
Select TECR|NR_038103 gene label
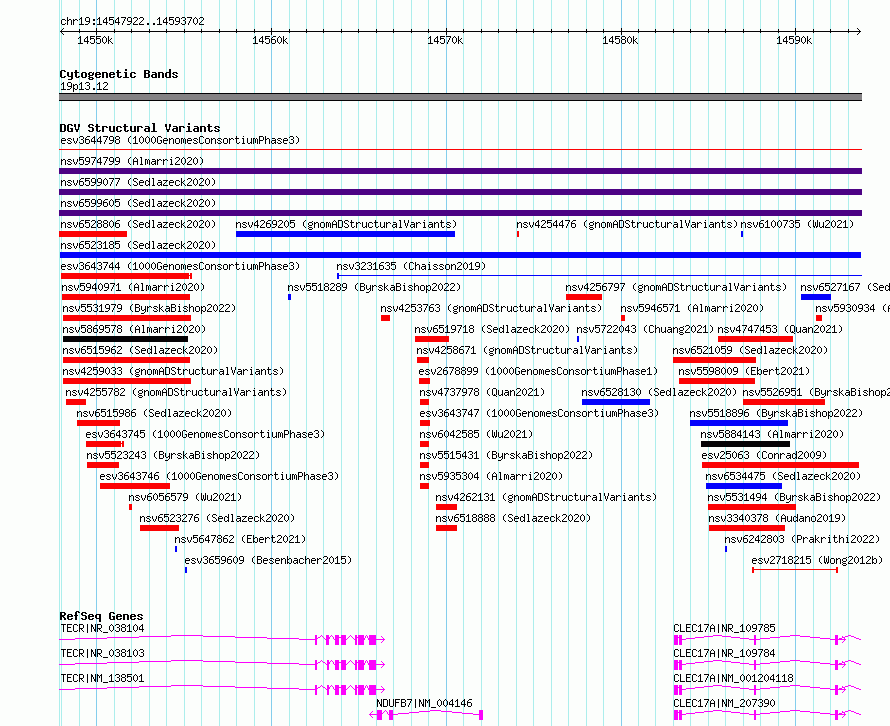(x=102, y=653)
